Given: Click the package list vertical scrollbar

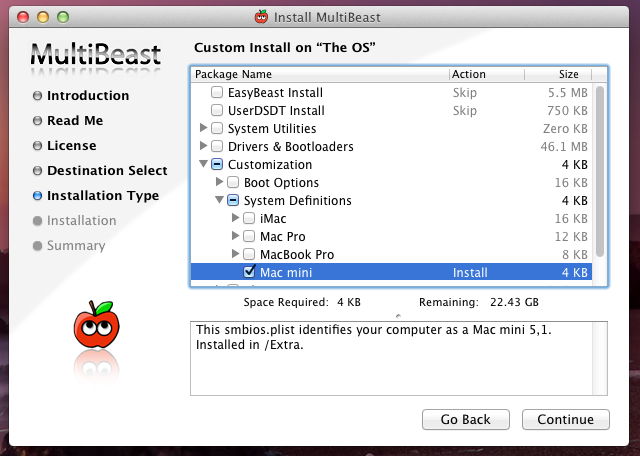Looking at the screenshot, I should [x=600, y=171].
